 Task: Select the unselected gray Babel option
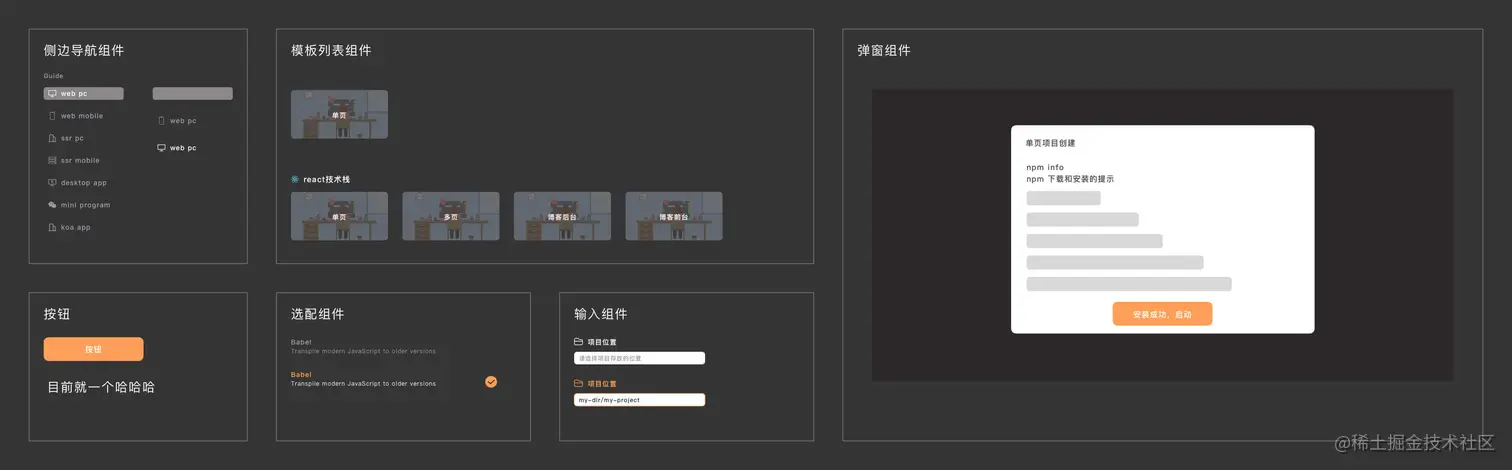pos(363,346)
